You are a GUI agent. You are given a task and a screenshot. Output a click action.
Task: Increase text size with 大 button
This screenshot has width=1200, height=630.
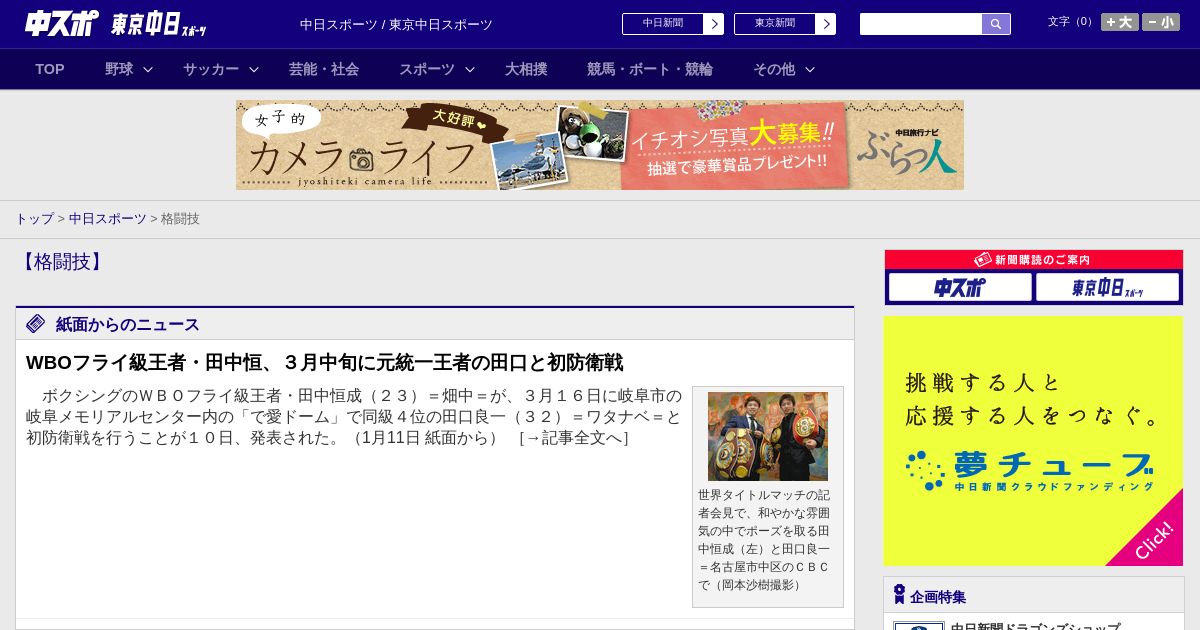tap(1120, 22)
